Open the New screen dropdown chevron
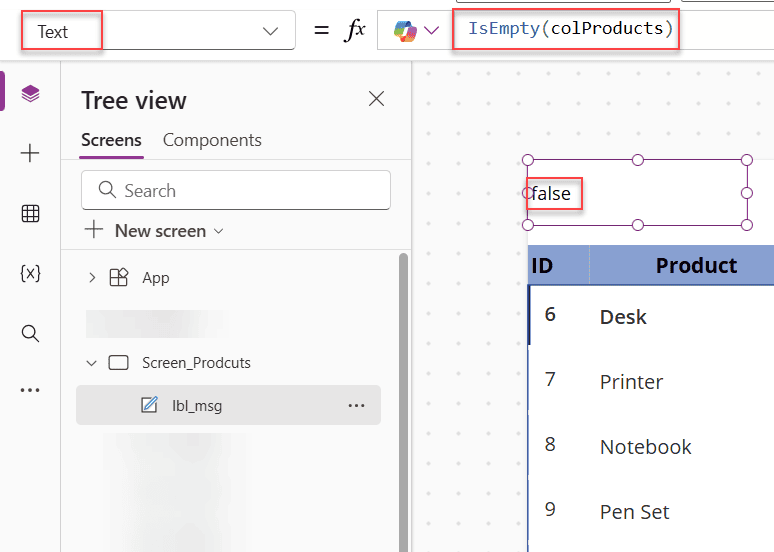The height and width of the screenshot is (552, 774). click(219, 231)
